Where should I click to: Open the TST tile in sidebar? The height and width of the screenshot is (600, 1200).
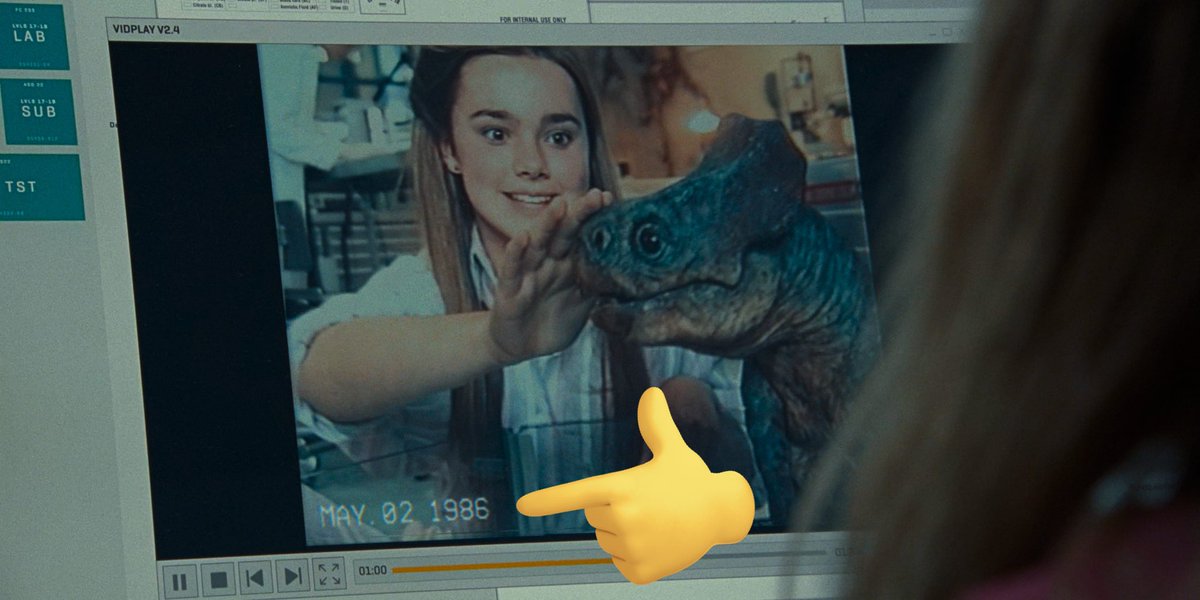[41, 187]
